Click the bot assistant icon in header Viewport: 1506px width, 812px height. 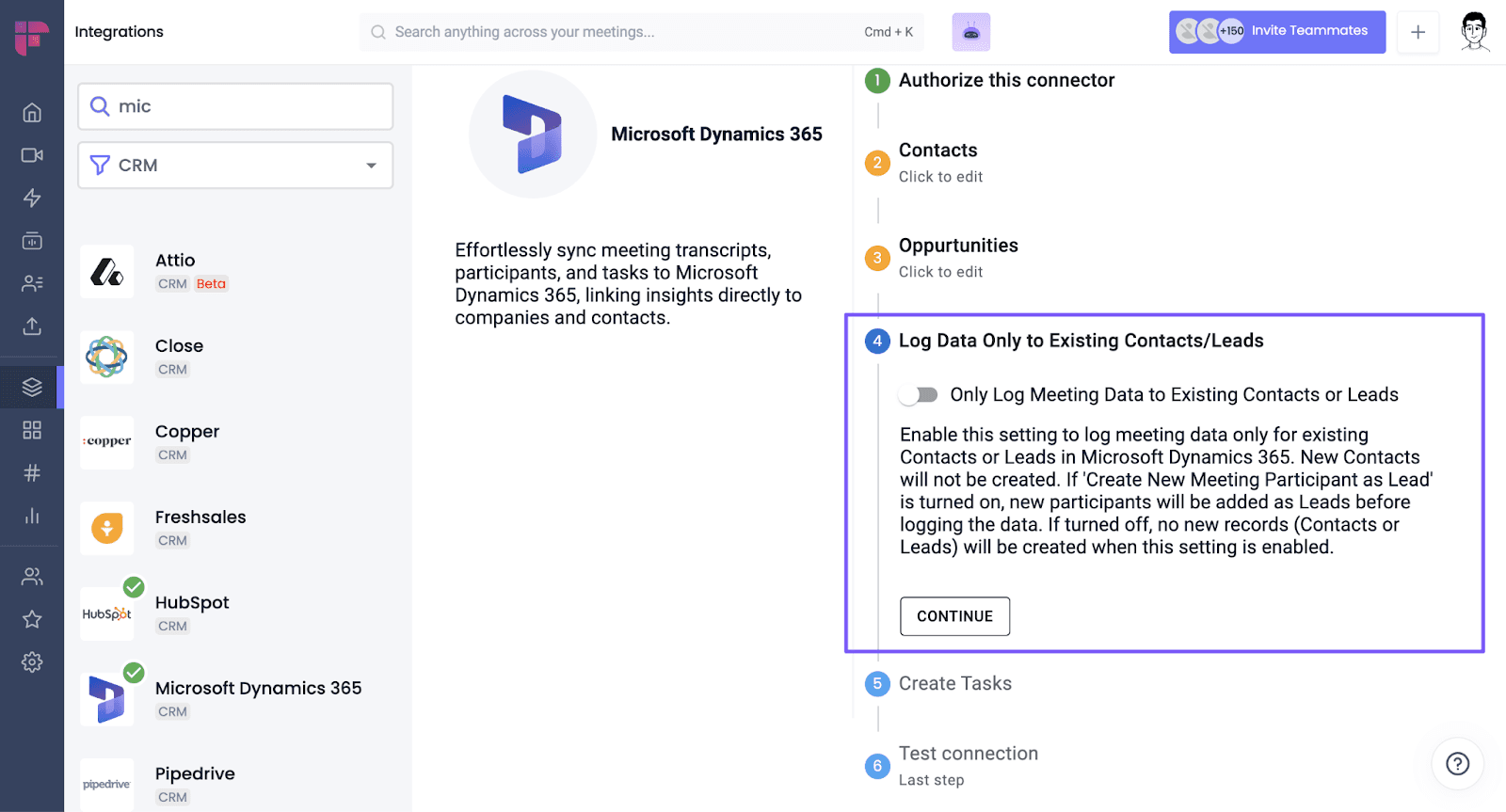[x=971, y=32]
